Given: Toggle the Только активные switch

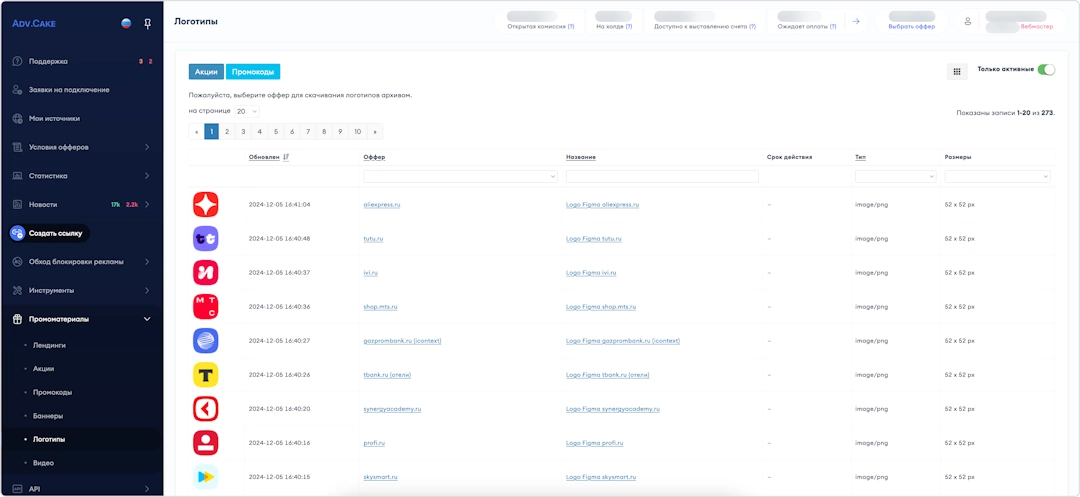Looking at the screenshot, I should [x=1046, y=70].
